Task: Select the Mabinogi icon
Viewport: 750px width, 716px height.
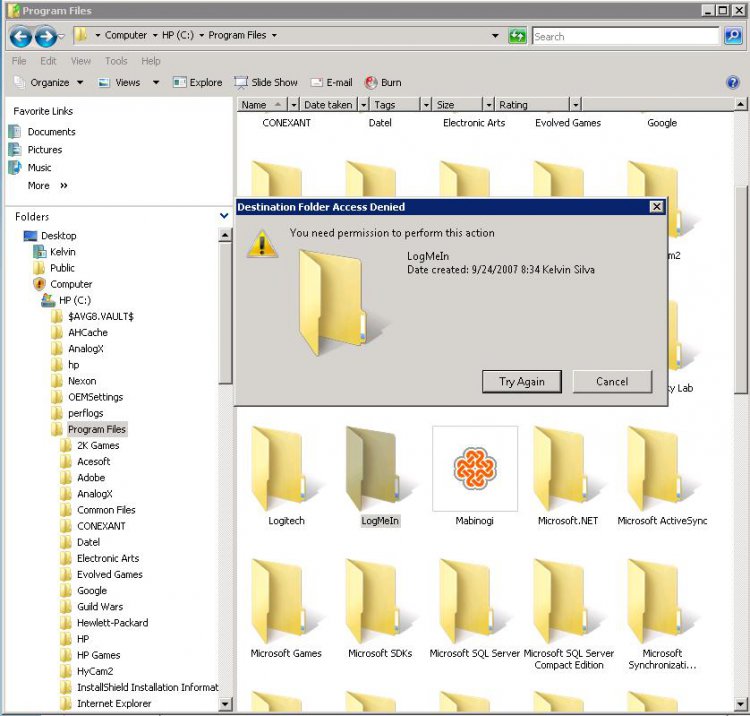Action: (474, 469)
